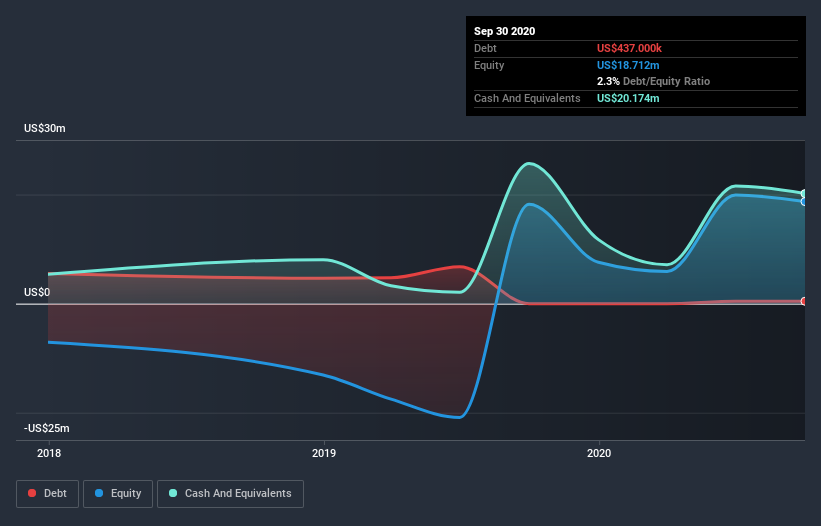Viewport: 821px width, 526px height.
Task: Click the 2020 x-axis label
Action: 599,453
